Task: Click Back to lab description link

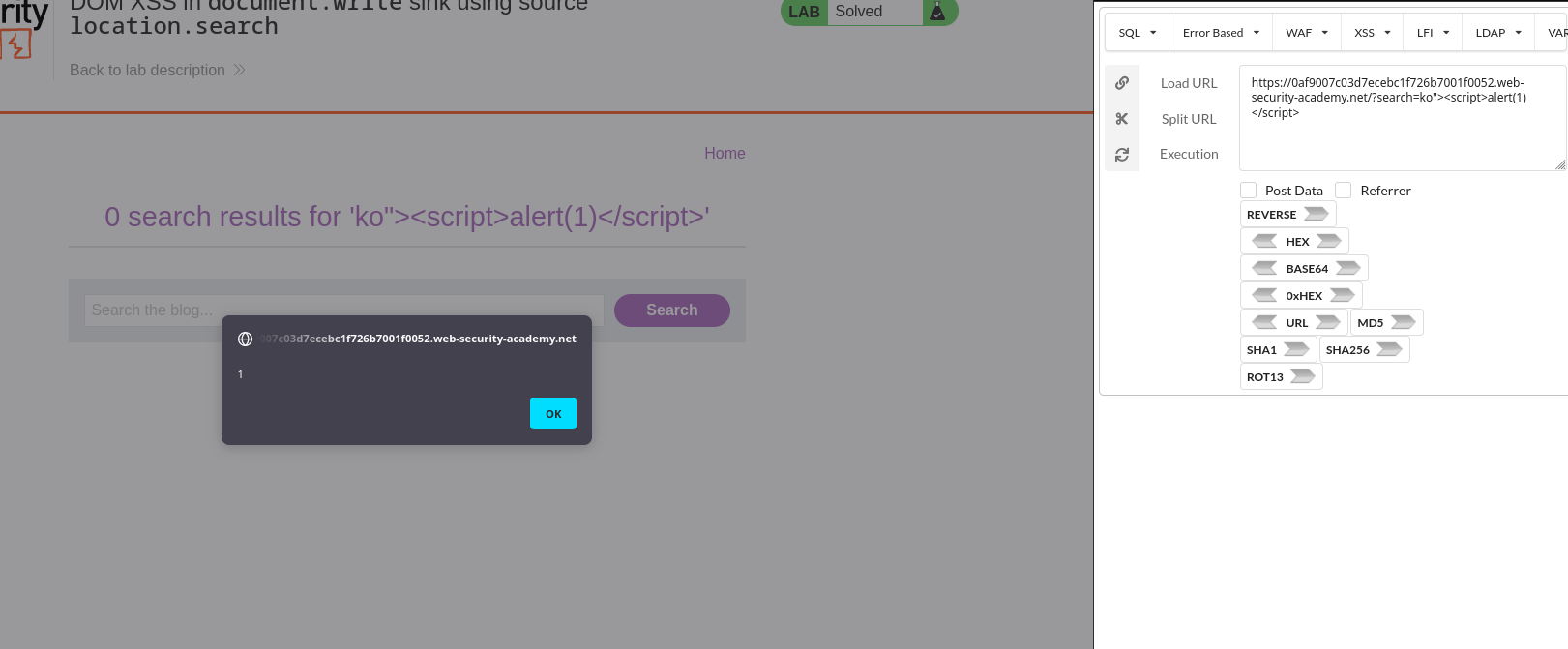Action: pyautogui.click(x=158, y=70)
